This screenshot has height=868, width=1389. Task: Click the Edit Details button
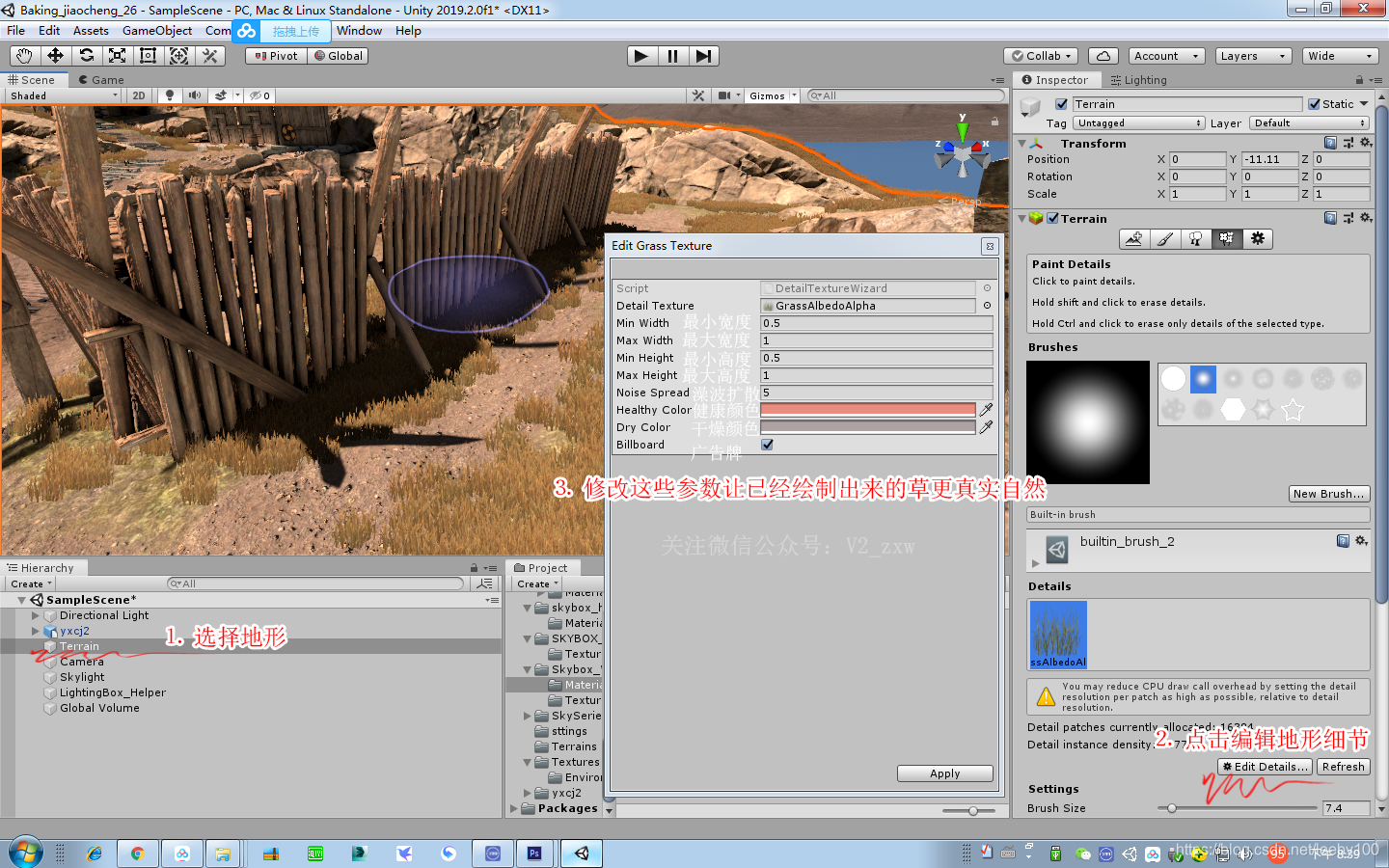pyautogui.click(x=1265, y=767)
